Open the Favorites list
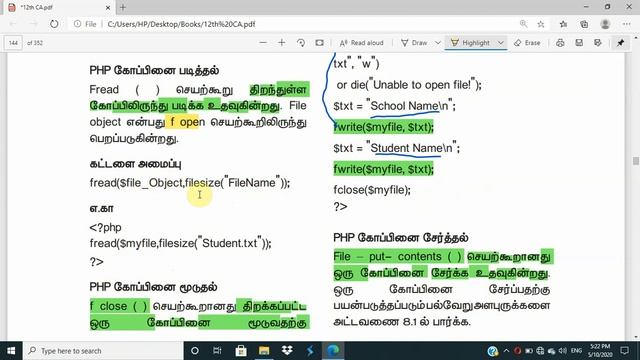The image size is (640, 360). [x=563, y=24]
